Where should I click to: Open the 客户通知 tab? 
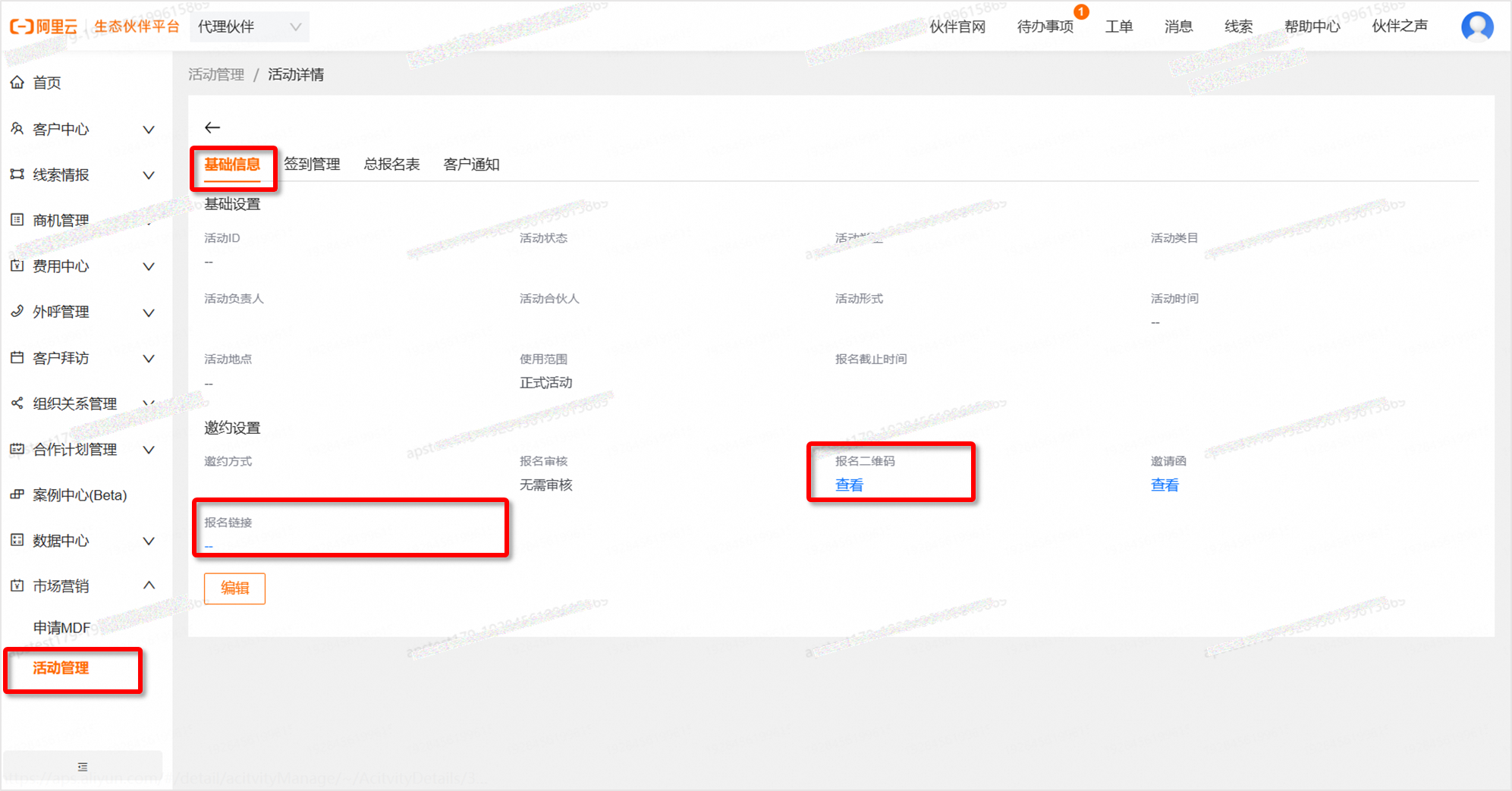(471, 165)
